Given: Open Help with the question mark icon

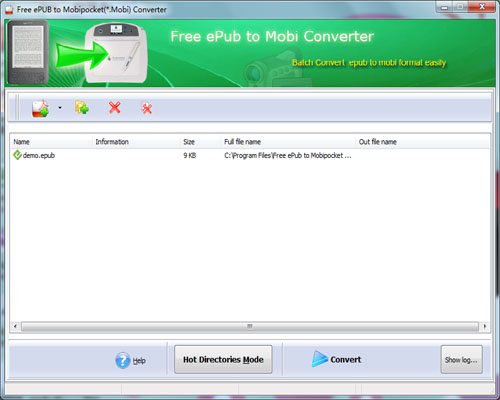Looking at the screenshot, I should click(x=123, y=360).
